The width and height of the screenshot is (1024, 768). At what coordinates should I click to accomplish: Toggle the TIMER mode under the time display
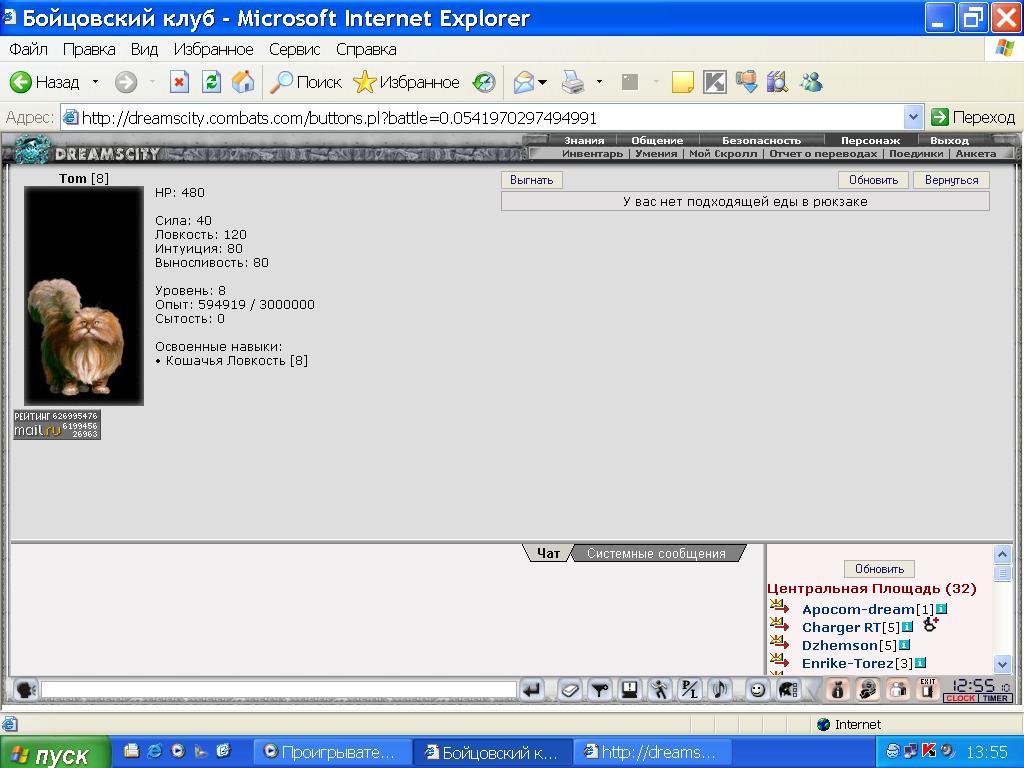pyautogui.click(x=995, y=698)
